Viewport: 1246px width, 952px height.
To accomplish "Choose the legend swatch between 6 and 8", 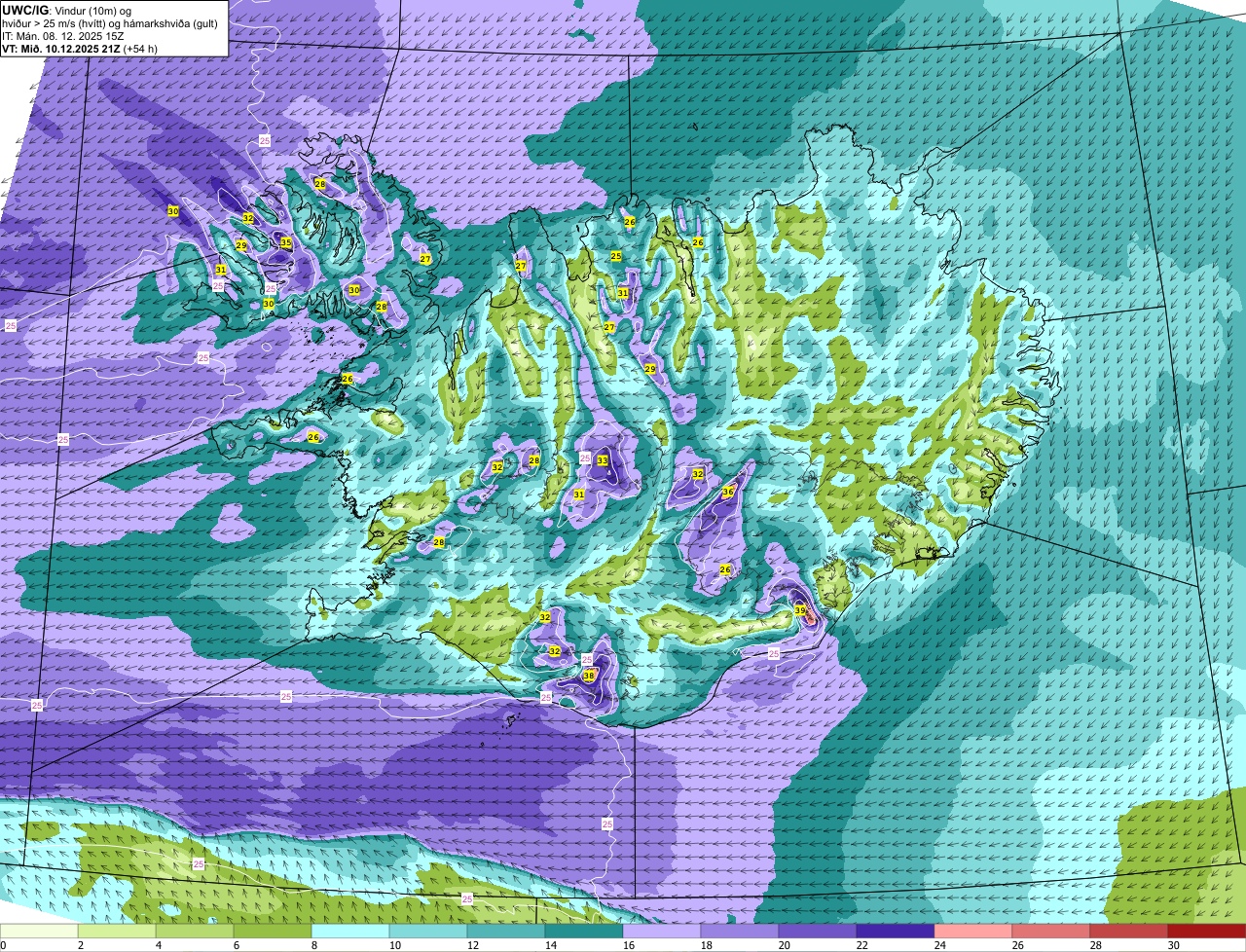I will (x=273, y=932).
